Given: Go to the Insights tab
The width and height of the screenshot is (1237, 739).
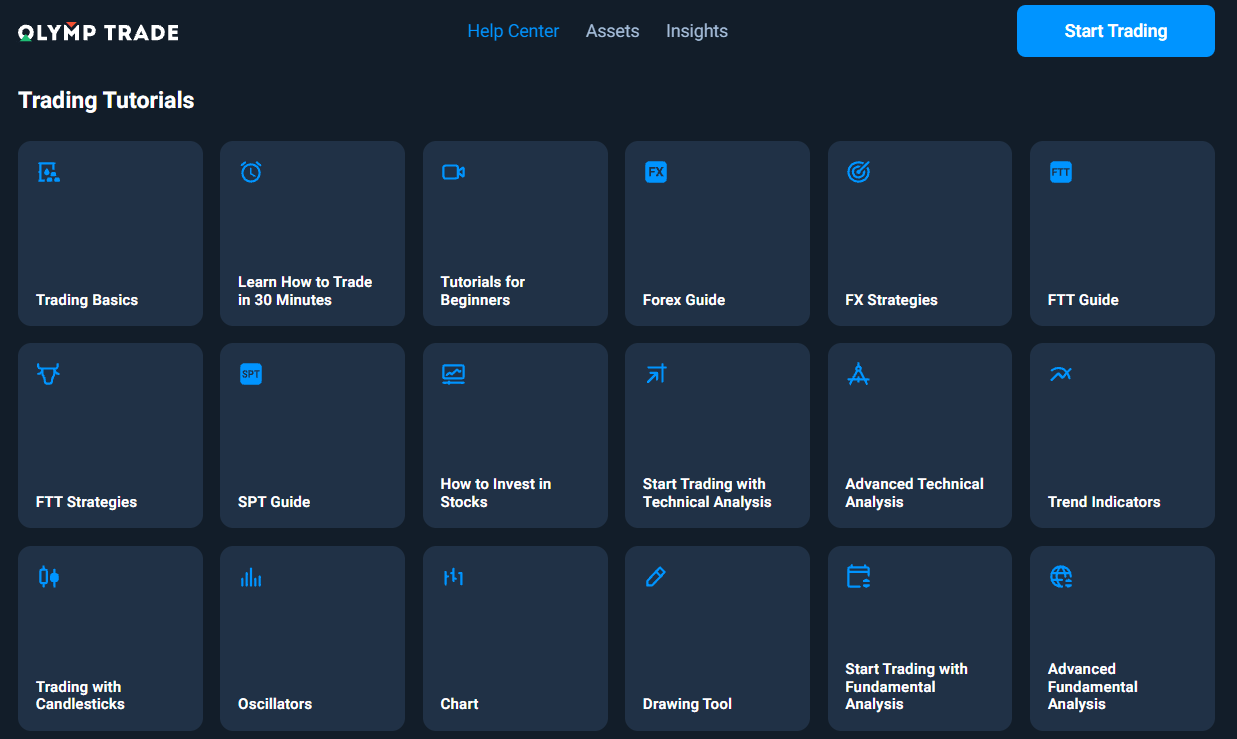Looking at the screenshot, I should [697, 31].
